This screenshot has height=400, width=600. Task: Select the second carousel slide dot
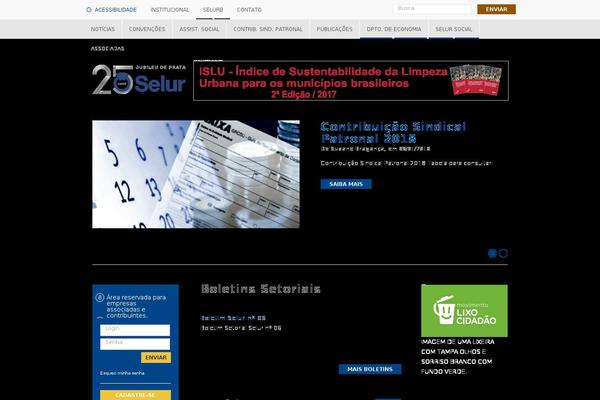click(x=503, y=253)
